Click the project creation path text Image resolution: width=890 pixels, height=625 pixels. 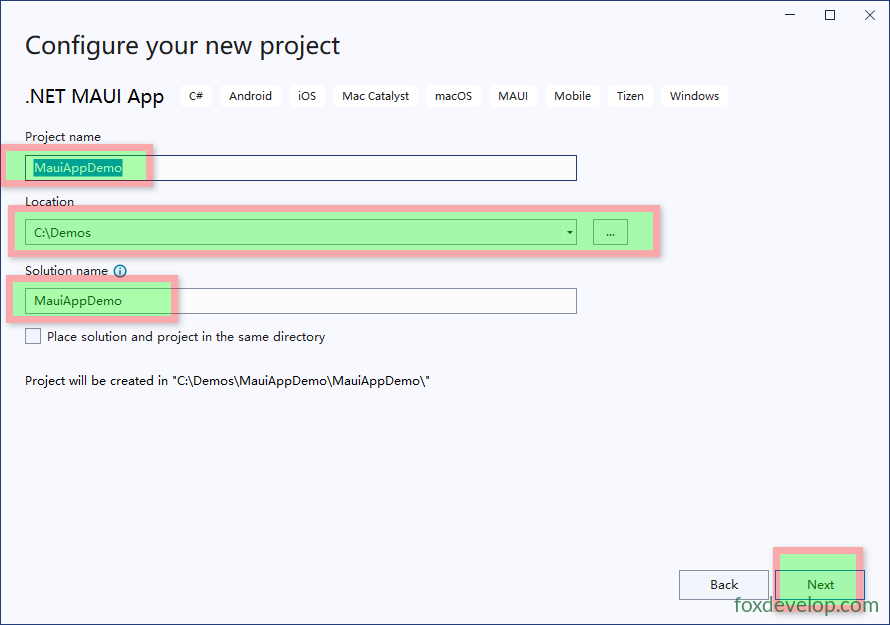pyautogui.click(x=227, y=381)
